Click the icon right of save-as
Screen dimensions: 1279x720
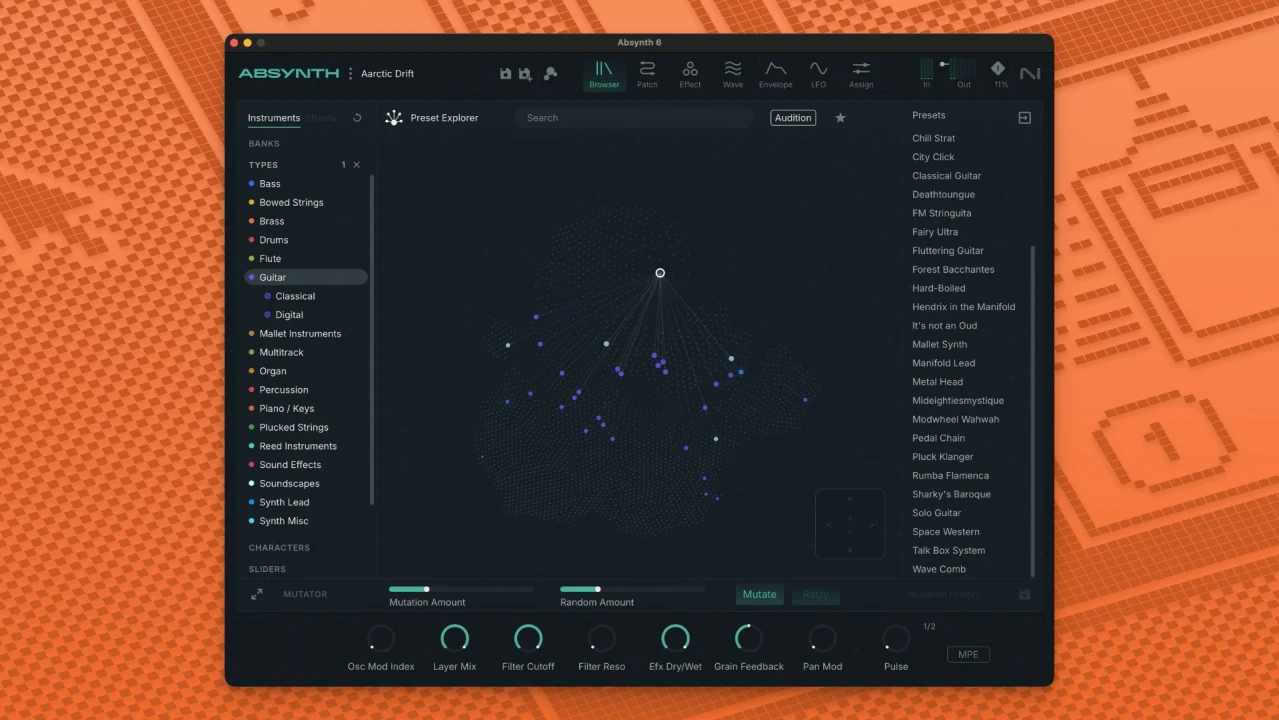point(550,74)
